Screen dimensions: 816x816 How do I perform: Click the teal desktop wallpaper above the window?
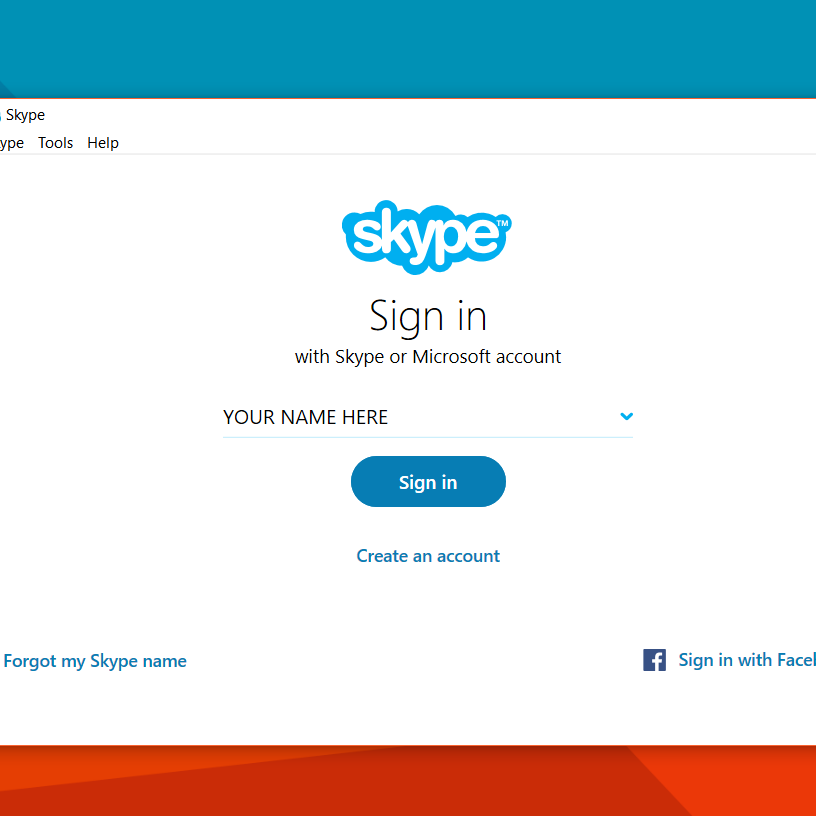click(x=400, y=45)
